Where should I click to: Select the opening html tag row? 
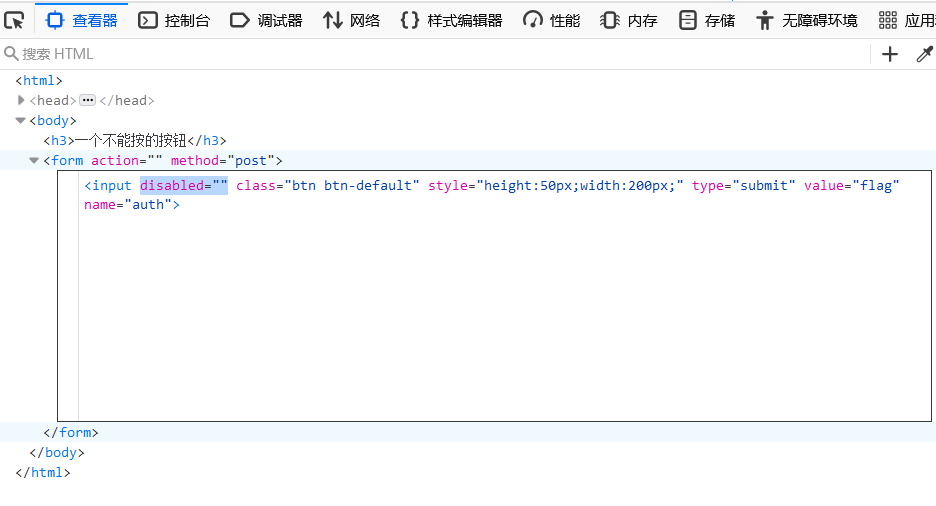pos(39,81)
